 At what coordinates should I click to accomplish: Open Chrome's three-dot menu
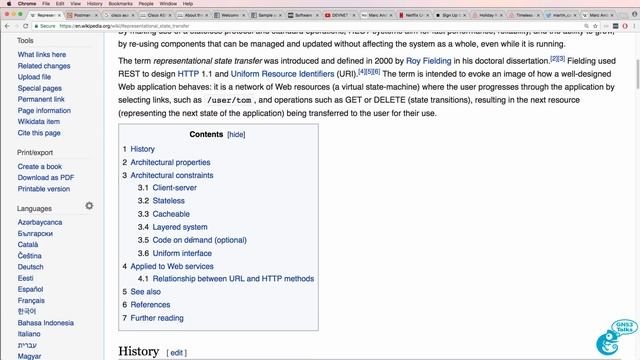pyautogui.click(x=635, y=26)
